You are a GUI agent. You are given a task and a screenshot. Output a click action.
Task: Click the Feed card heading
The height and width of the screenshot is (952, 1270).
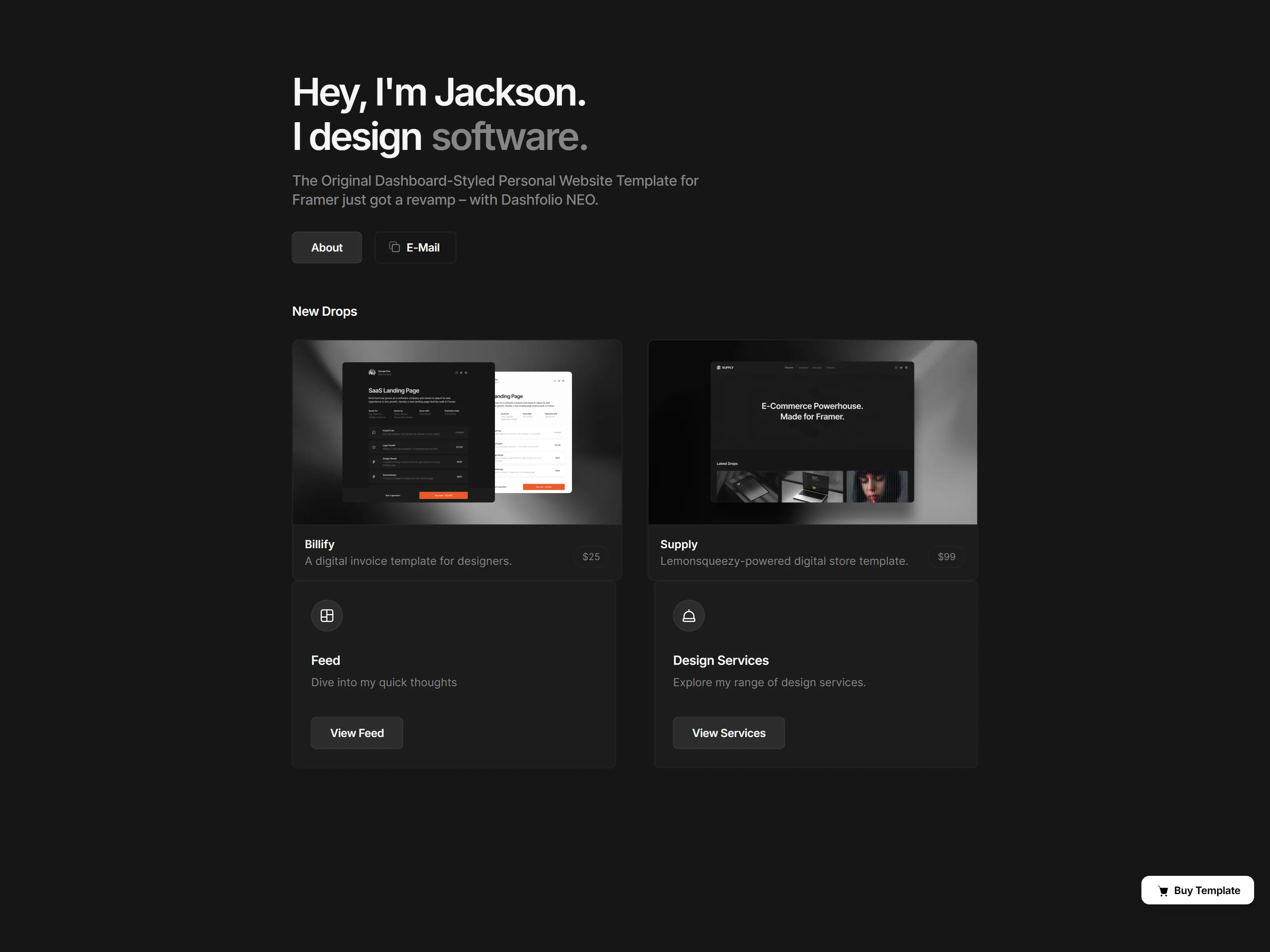[x=325, y=660]
